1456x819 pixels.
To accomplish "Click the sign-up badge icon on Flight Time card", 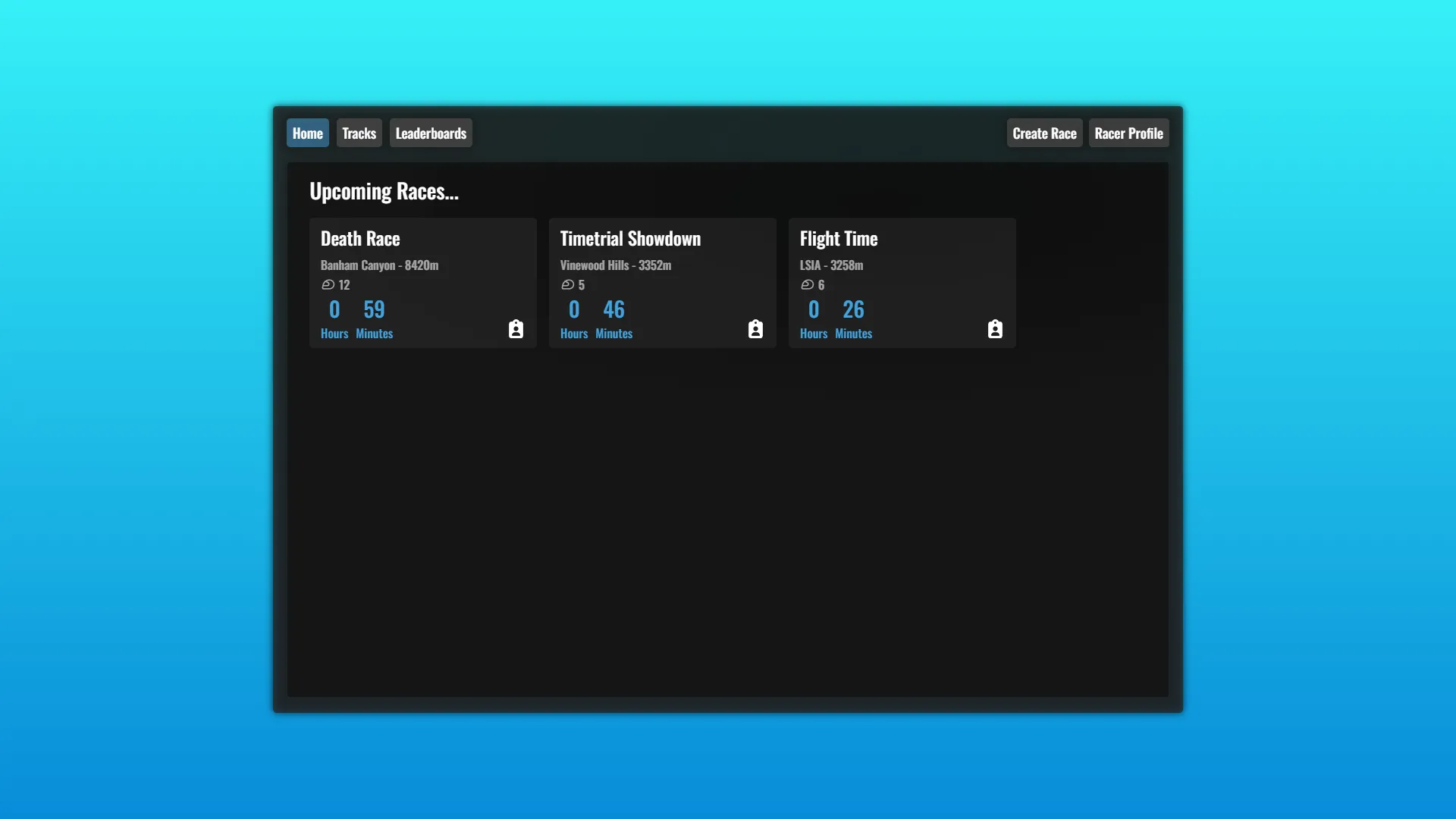I will (995, 329).
